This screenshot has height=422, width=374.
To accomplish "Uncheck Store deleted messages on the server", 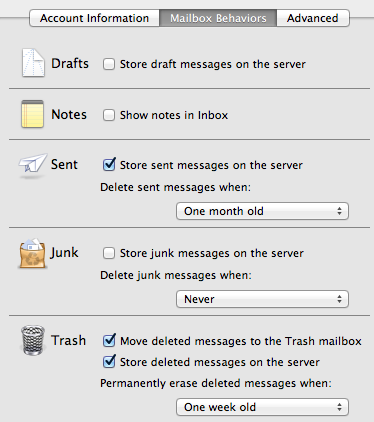I will coord(109,362).
